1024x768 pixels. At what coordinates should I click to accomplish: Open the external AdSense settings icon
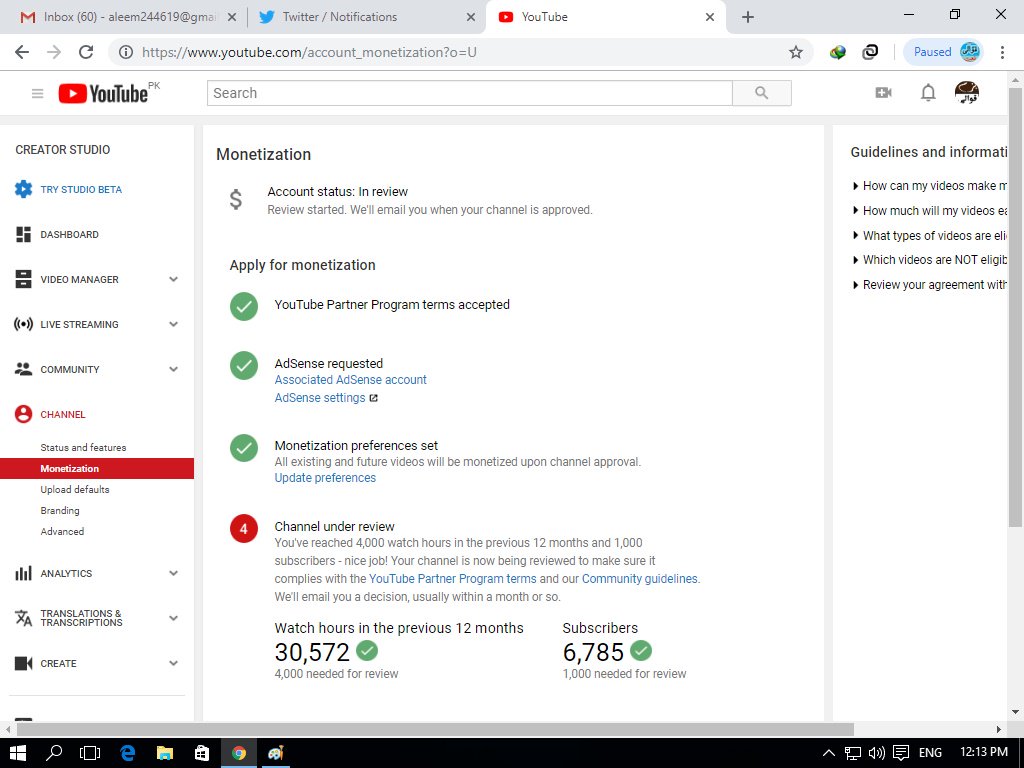[374, 398]
